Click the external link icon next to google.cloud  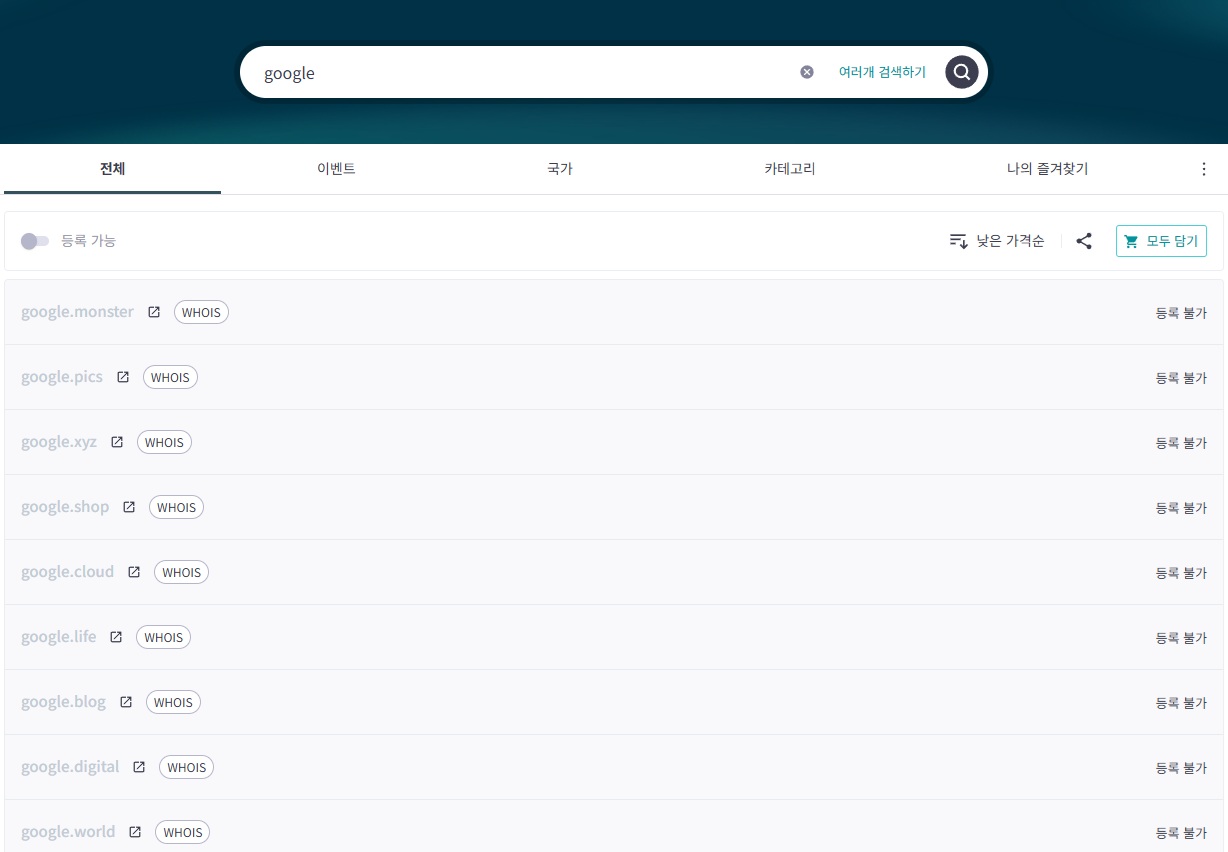[134, 572]
